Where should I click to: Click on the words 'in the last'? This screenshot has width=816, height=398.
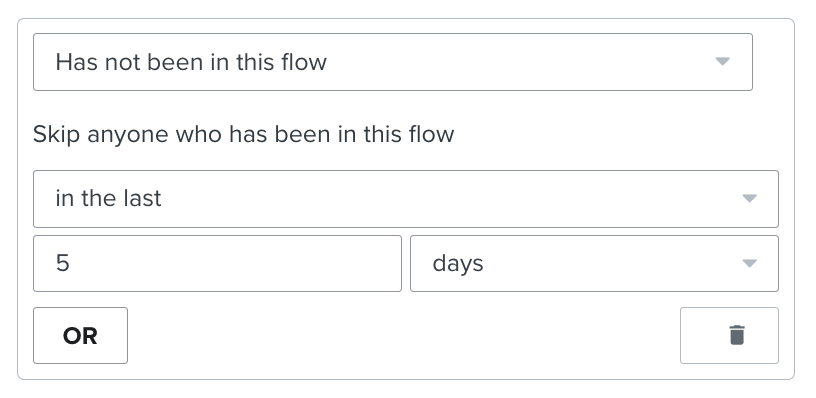pyautogui.click(x=108, y=198)
